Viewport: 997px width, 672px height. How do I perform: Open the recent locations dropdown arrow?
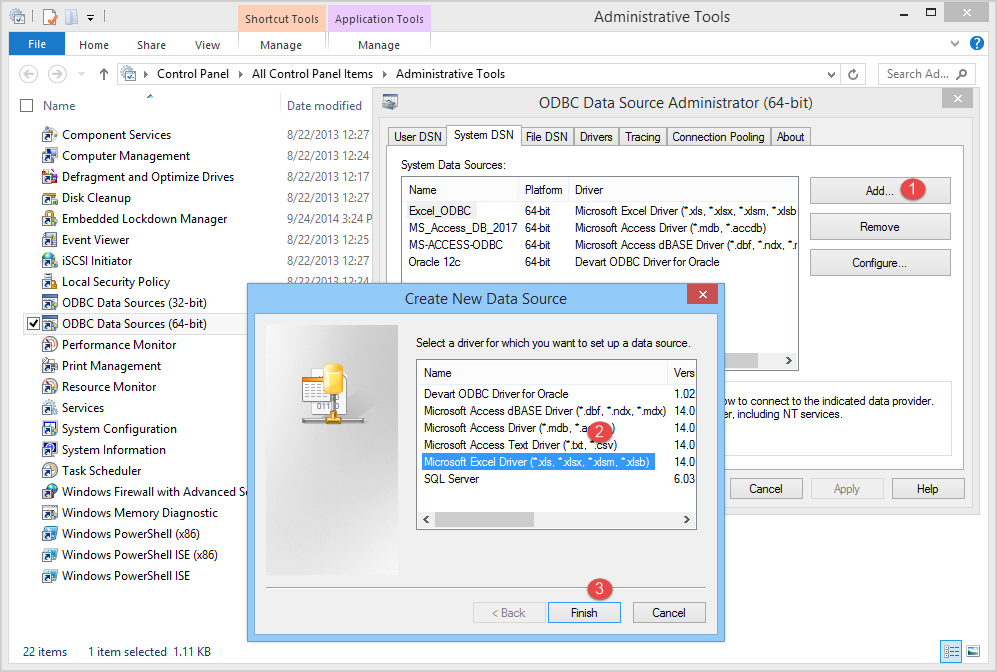click(81, 74)
